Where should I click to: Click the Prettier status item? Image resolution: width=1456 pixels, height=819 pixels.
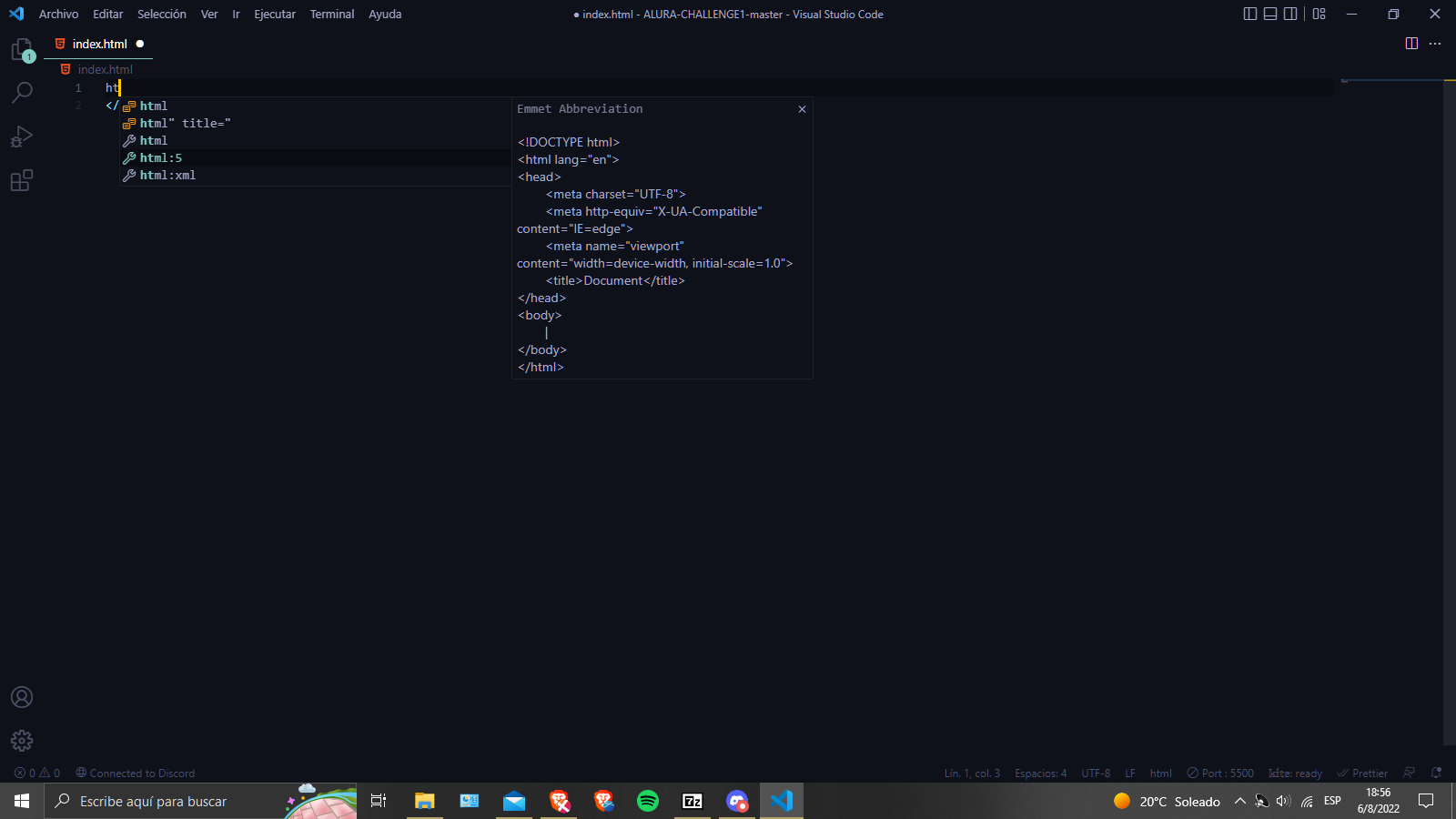1362,773
